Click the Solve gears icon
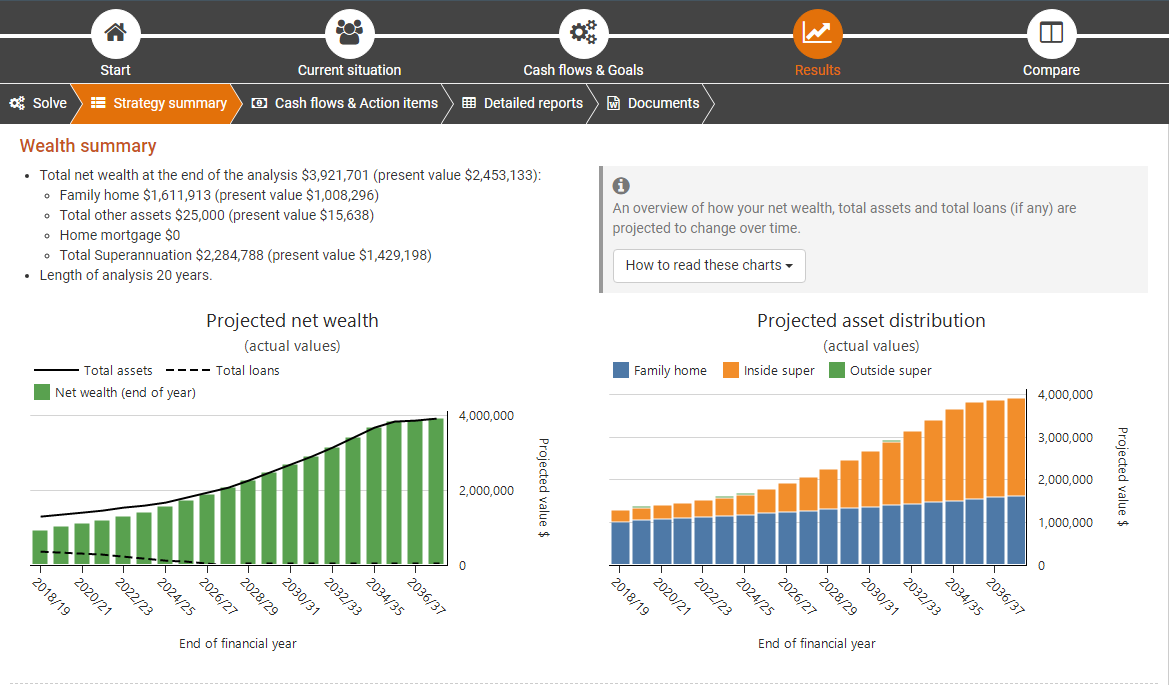This screenshot has width=1169, height=685. coord(17,103)
